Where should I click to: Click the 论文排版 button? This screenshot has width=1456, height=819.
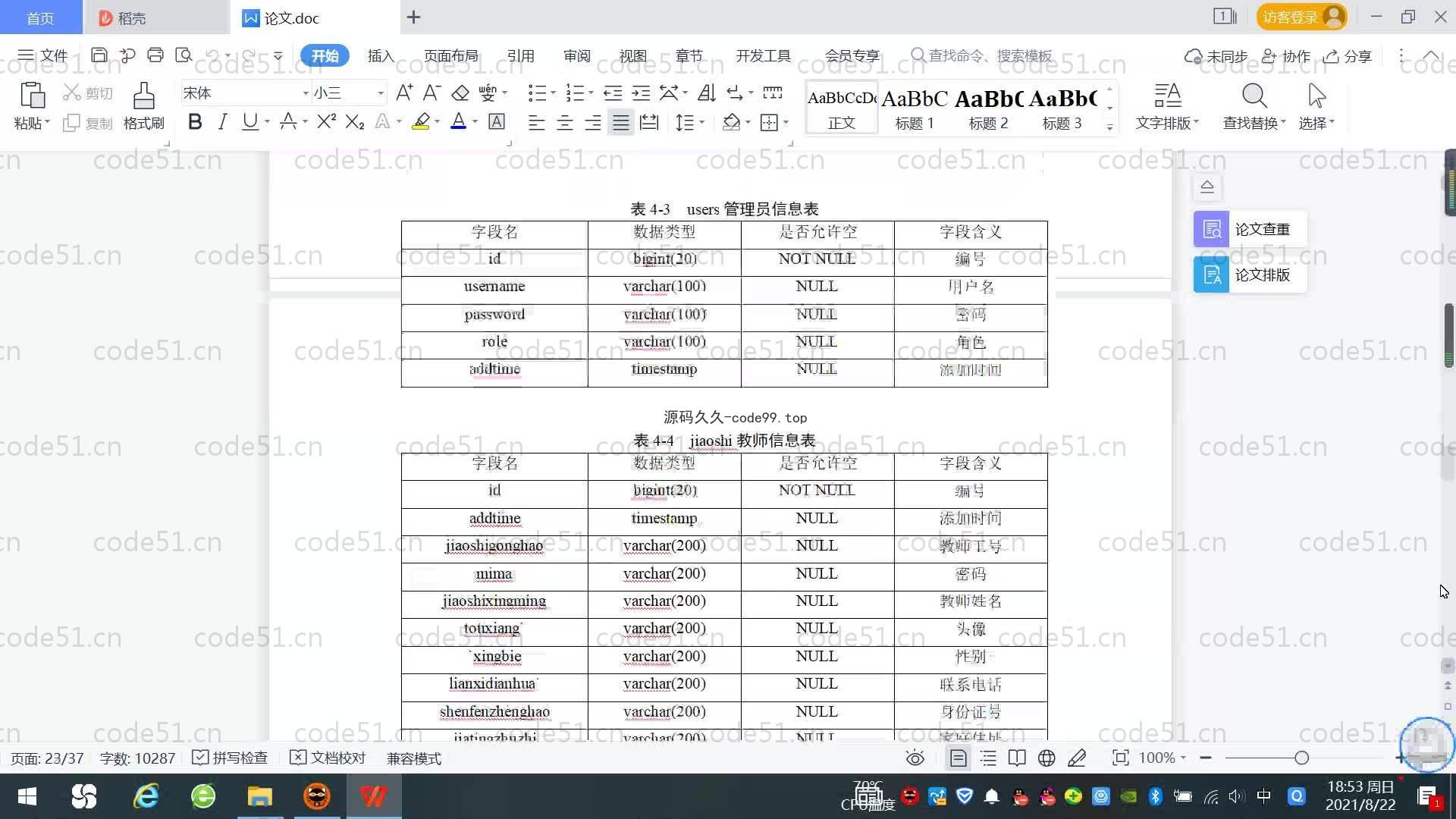tap(1250, 275)
